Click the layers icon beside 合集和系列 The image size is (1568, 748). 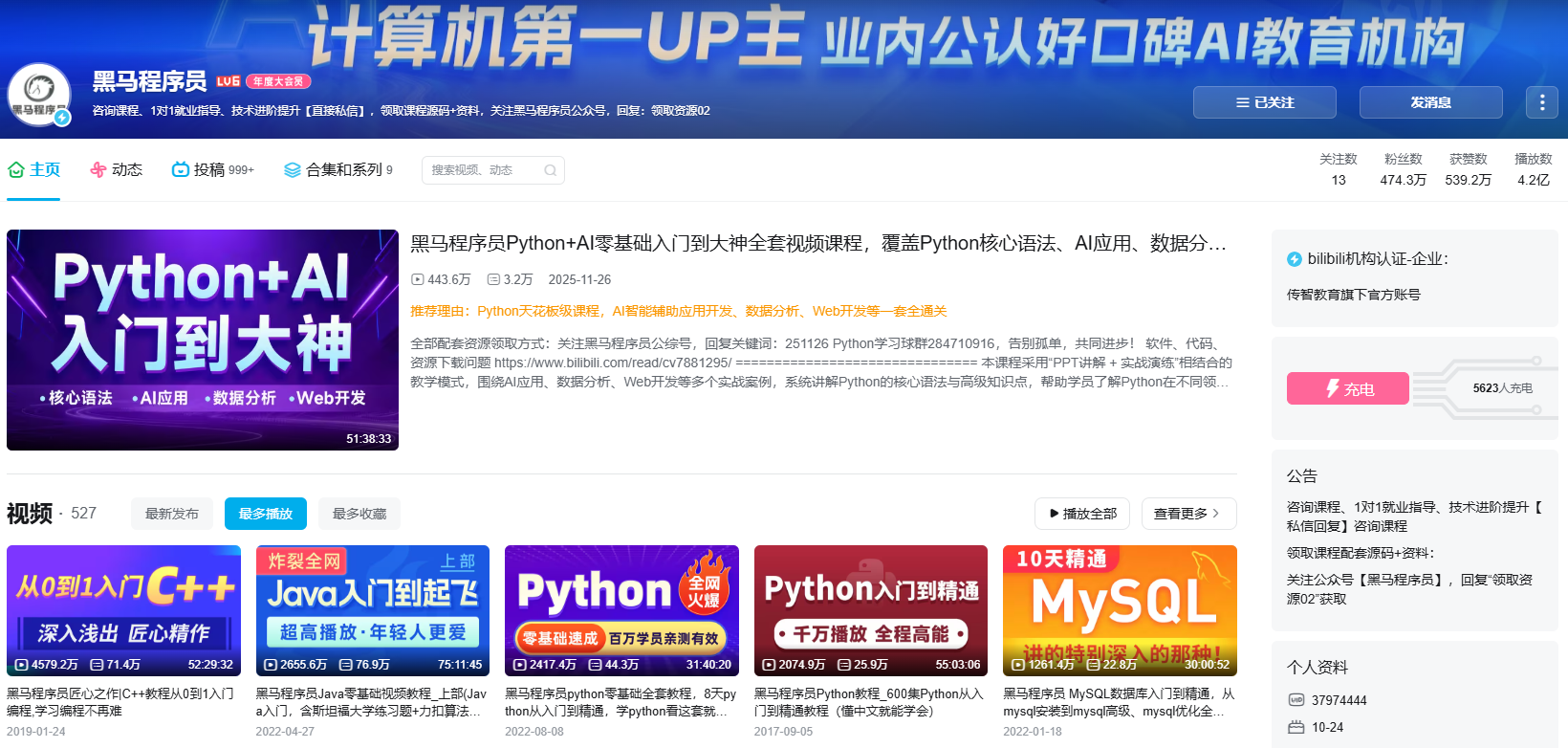point(293,169)
